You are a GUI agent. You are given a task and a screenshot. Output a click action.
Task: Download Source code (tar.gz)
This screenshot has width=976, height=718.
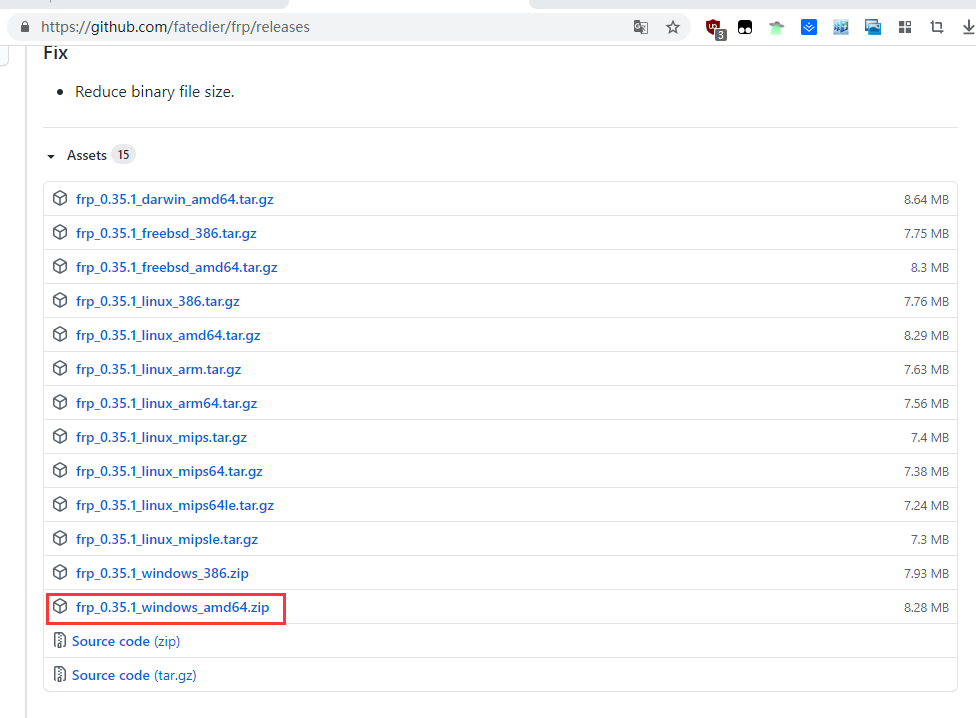(134, 675)
